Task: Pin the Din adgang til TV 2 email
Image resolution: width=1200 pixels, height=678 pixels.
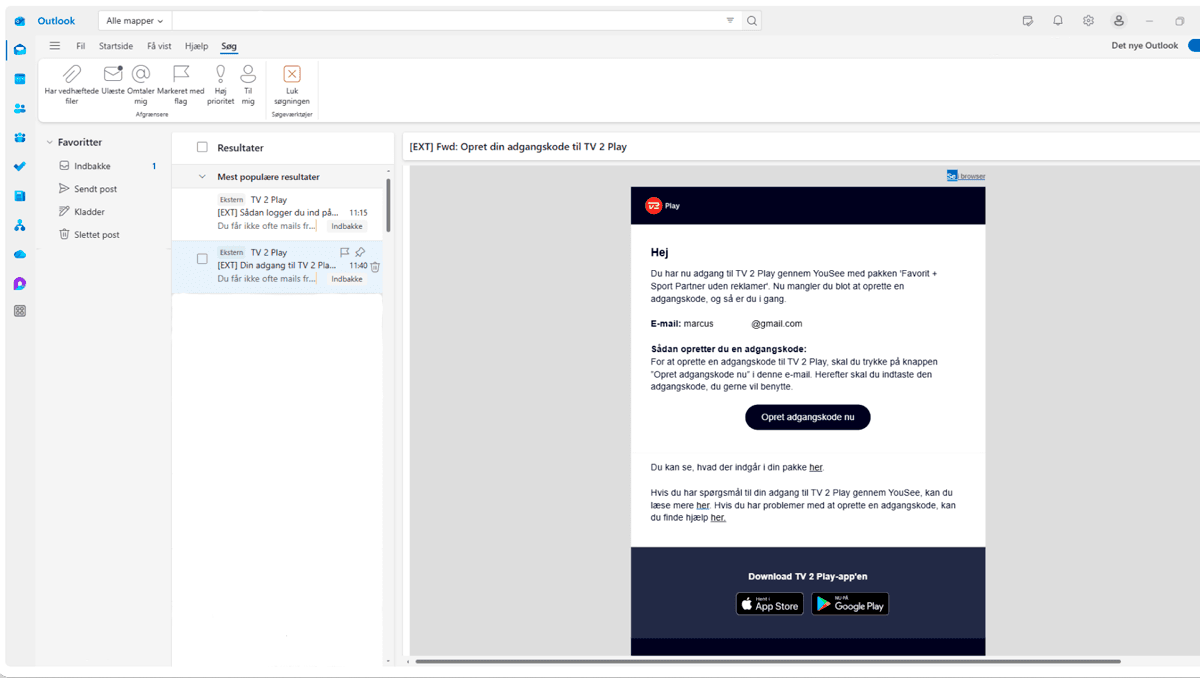Action: pos(360,252)
